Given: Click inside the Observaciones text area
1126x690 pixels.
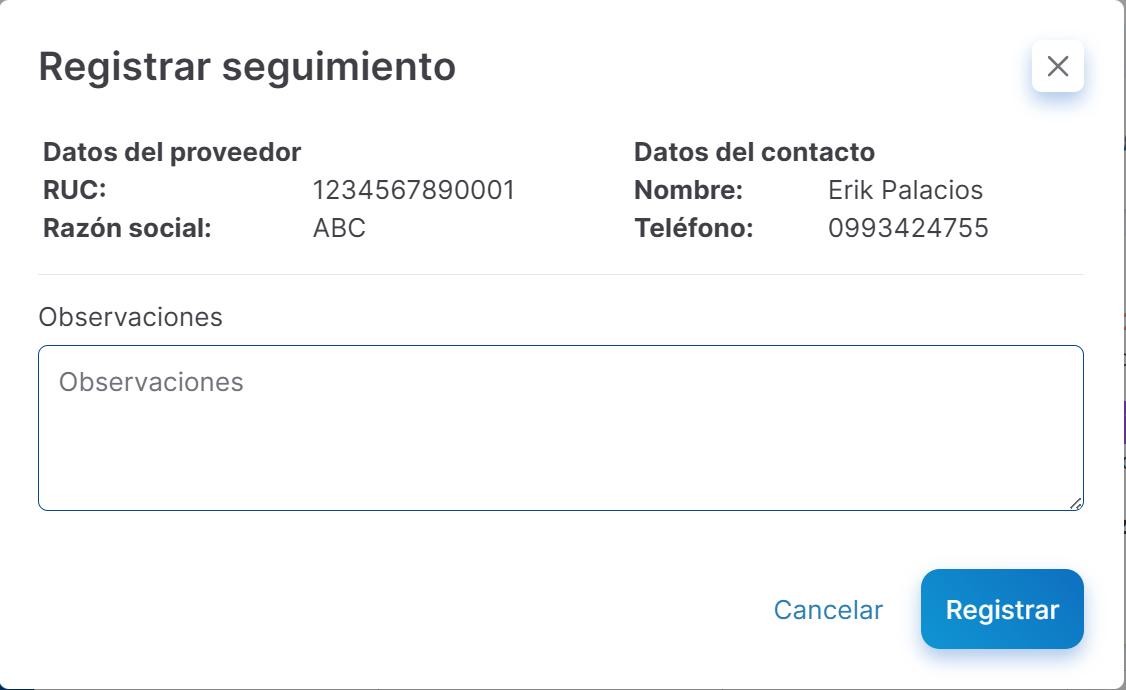Looking at the screenshot, I should [560, 427].
